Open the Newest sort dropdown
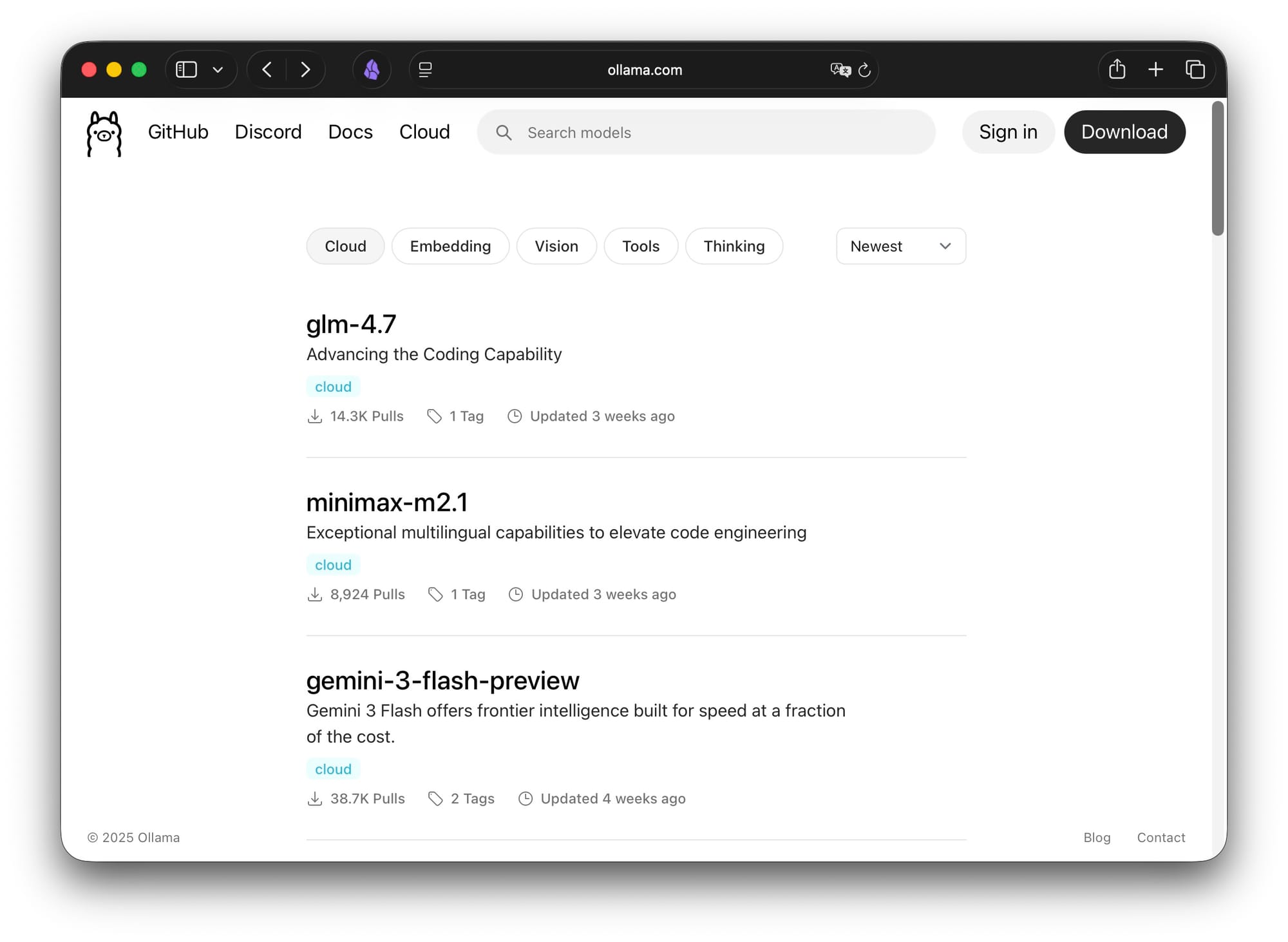This screenshot has height=942, width=1288. pos(900,246)
